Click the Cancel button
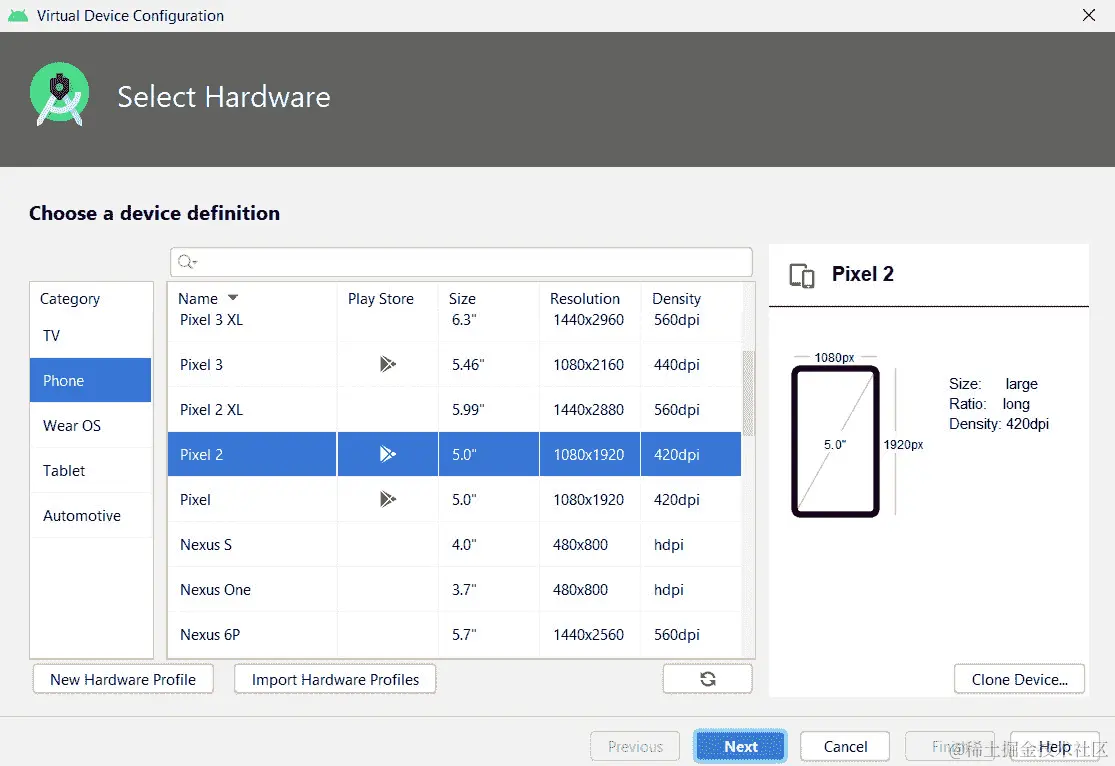1115x766 pixels. 845,746
